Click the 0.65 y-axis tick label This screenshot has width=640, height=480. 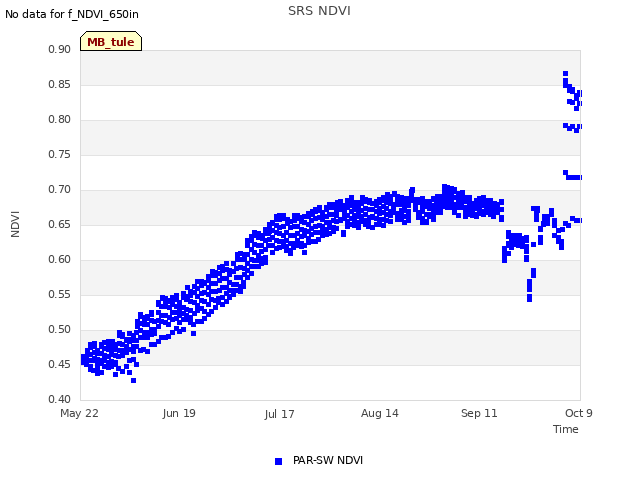(60, 224)
